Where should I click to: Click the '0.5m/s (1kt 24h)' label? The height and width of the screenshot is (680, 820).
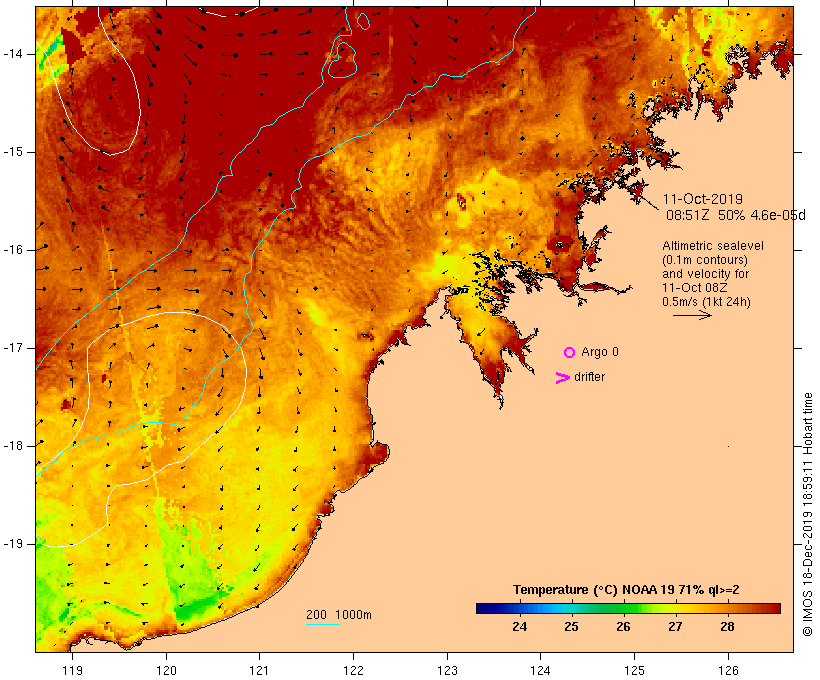point(706,302)
